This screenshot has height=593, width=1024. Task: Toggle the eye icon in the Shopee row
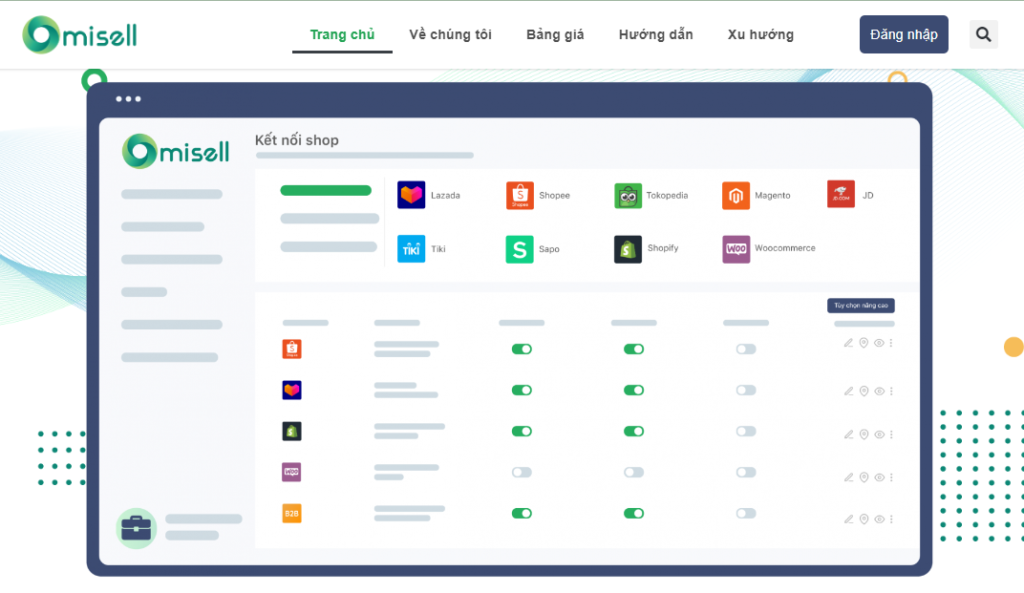tap(879, 343)
